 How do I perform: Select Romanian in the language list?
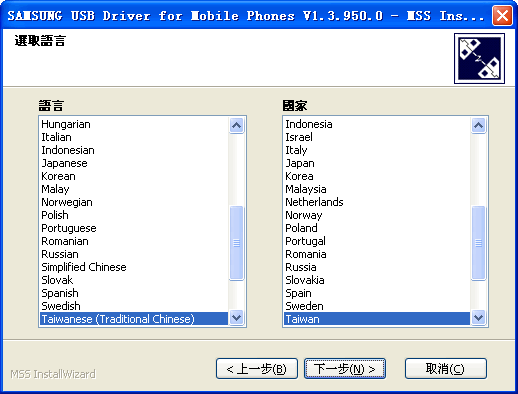click(134, 241)
